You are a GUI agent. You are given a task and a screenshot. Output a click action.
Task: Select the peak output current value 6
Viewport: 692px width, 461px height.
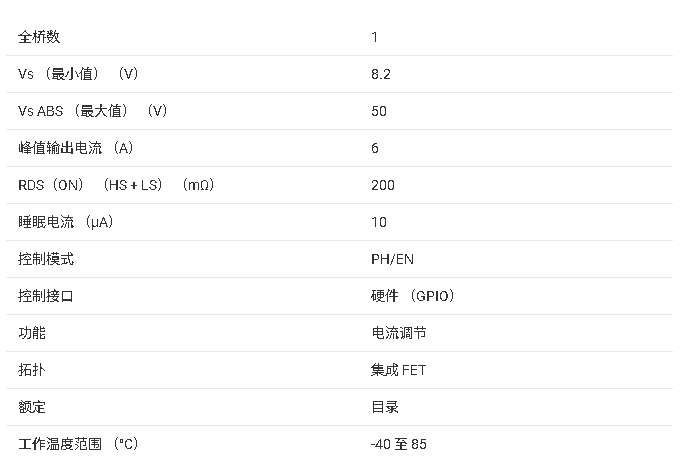click(x=375, y=148)
